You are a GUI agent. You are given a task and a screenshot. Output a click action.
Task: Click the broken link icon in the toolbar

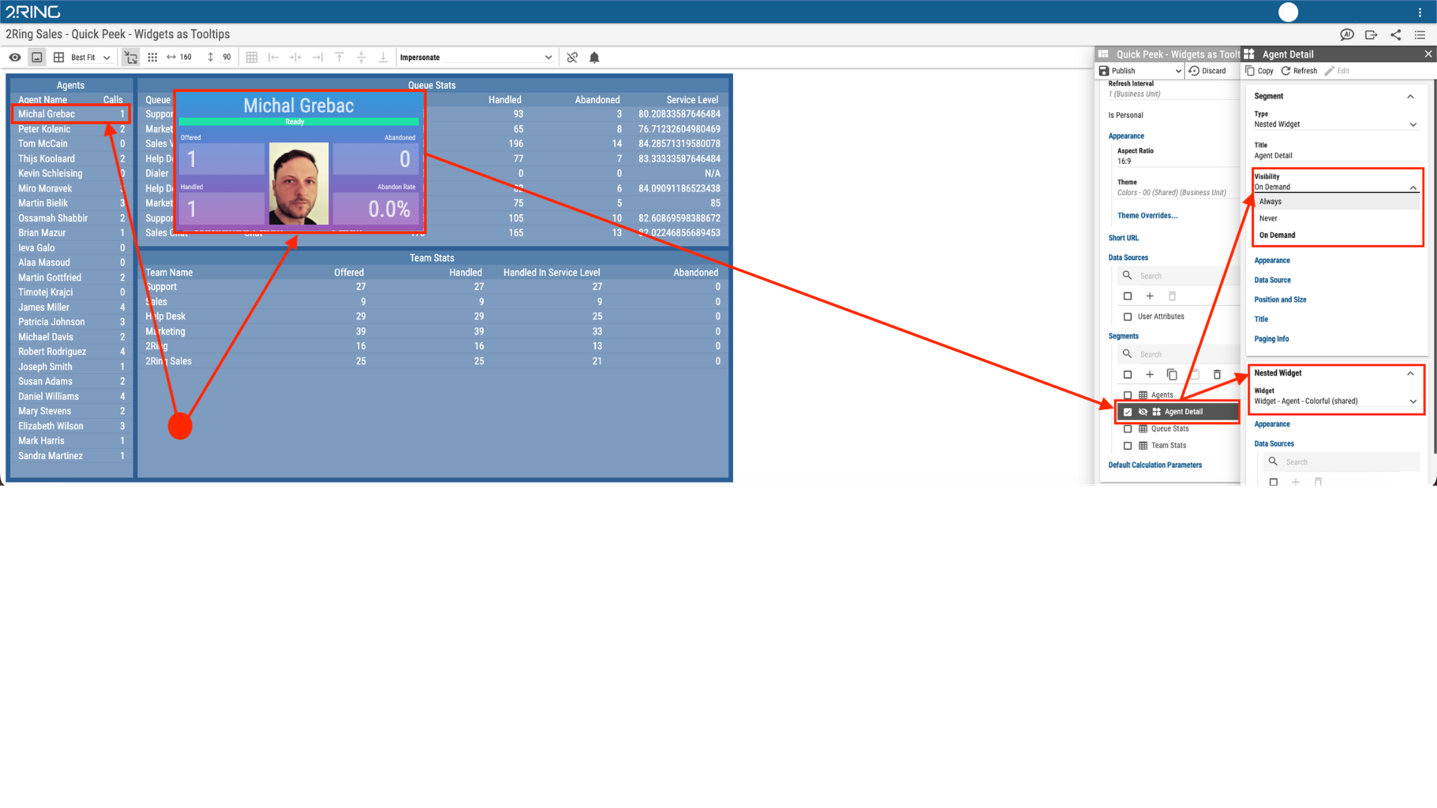(572, 58)
